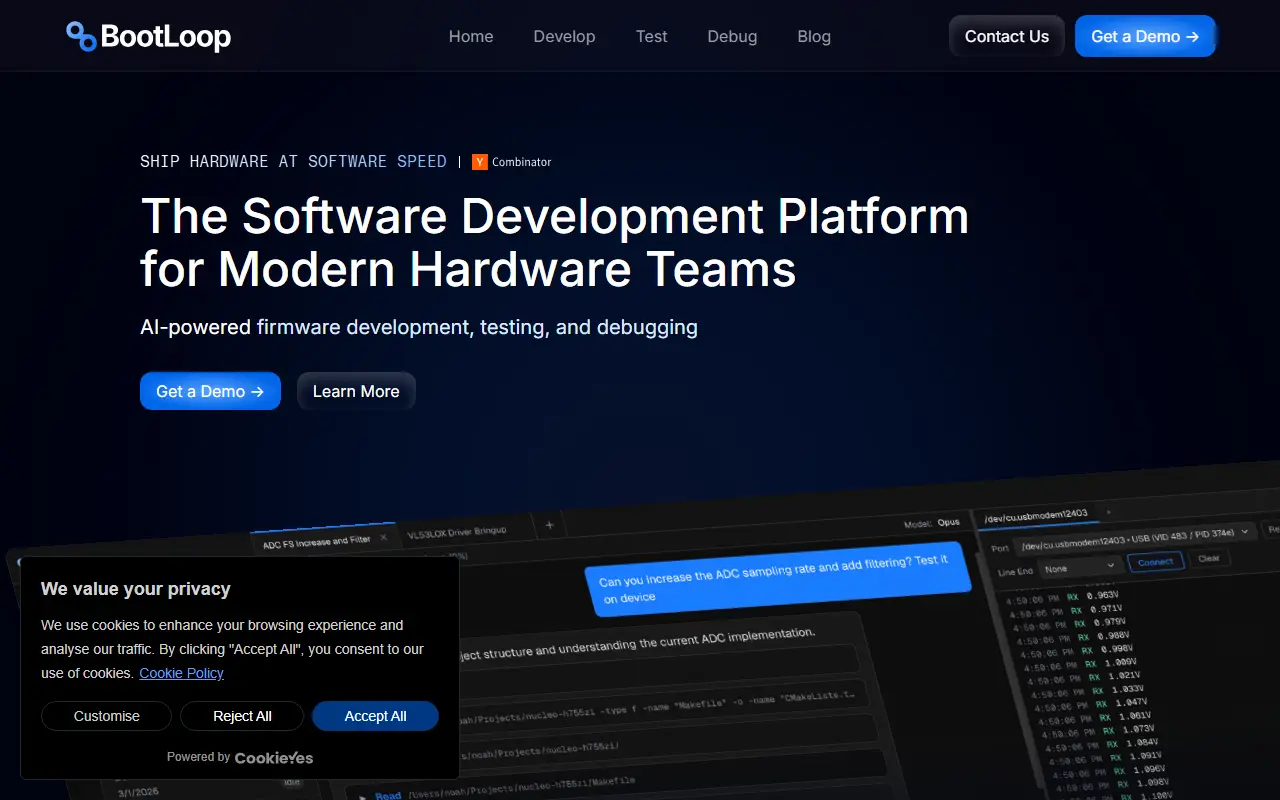Add a new serial port tab with plus
Image resolution: width=1280 pixels, height=800 pixels.
[1108, 512]
